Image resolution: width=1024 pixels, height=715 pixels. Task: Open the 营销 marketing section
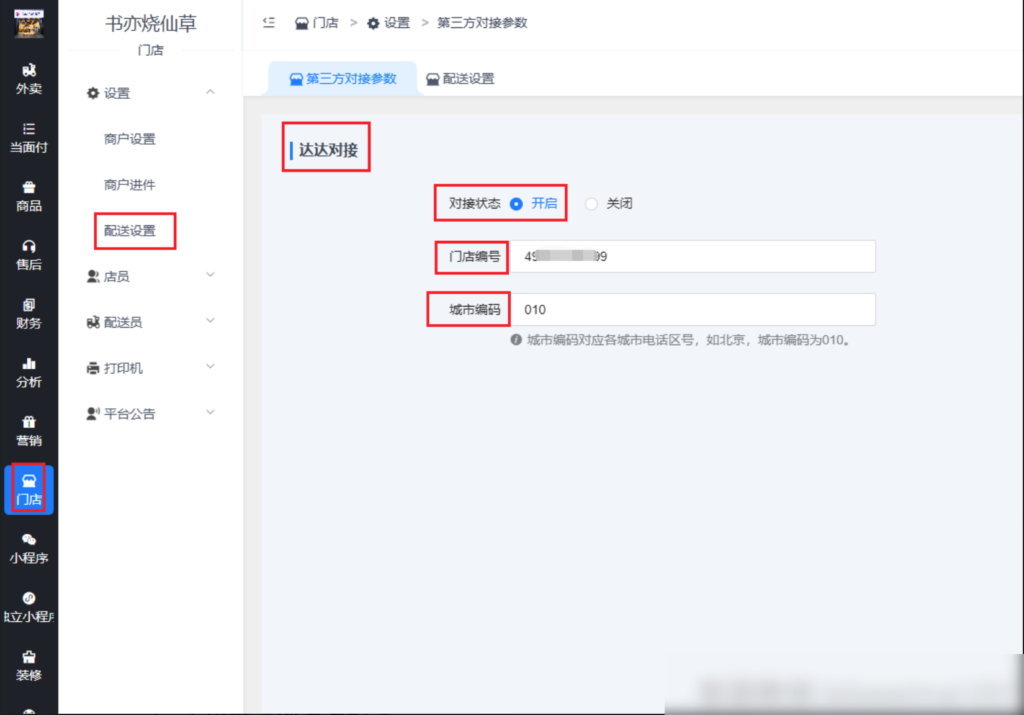point(28,431)
